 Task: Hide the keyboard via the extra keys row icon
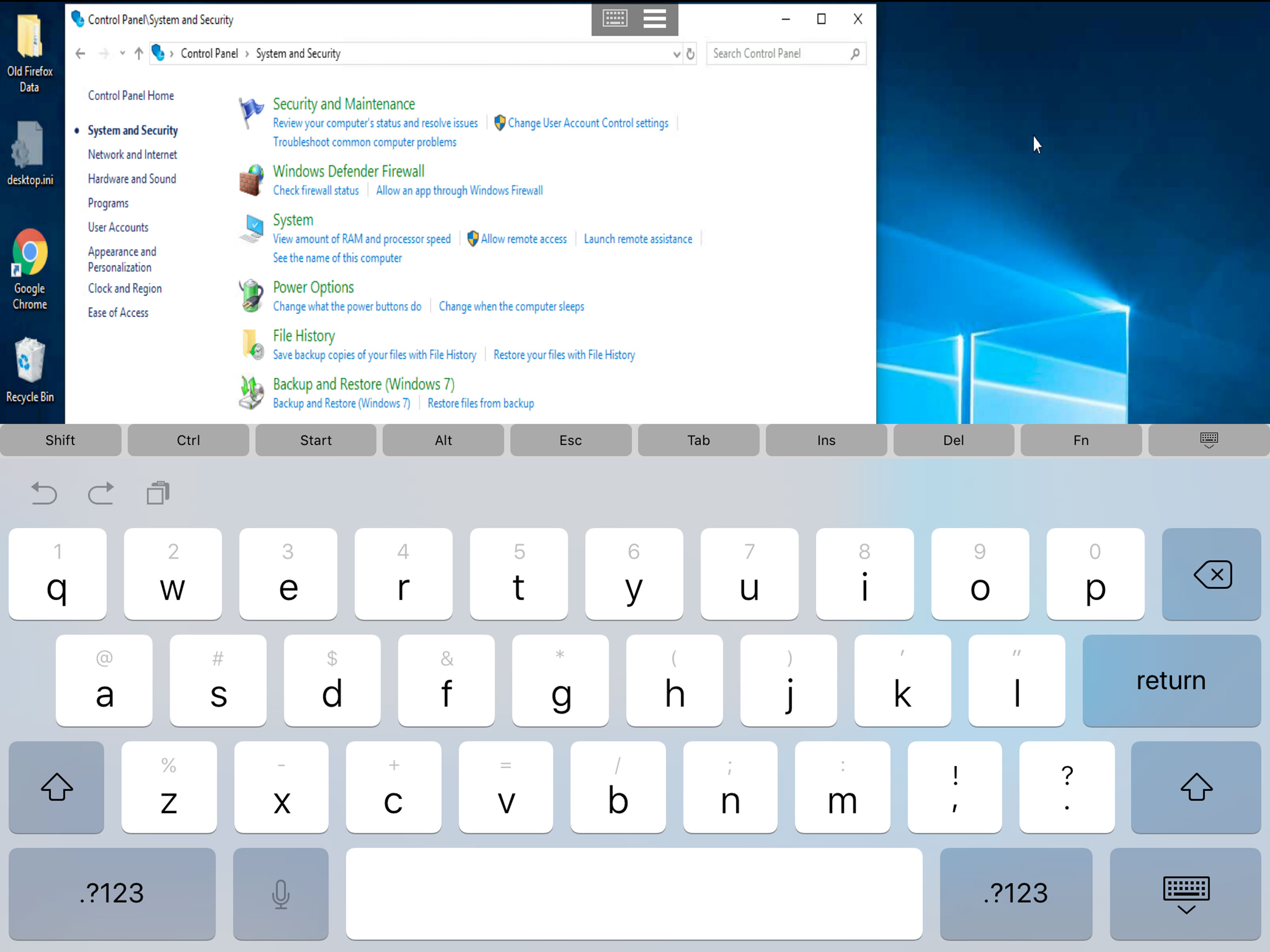1209,440
